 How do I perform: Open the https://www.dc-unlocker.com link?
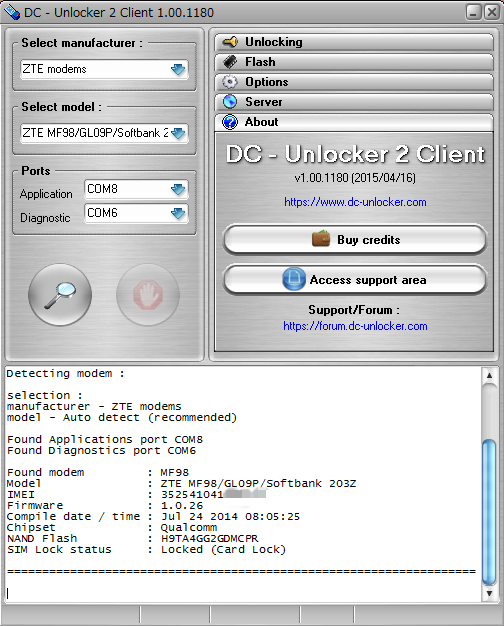point(355,202)
